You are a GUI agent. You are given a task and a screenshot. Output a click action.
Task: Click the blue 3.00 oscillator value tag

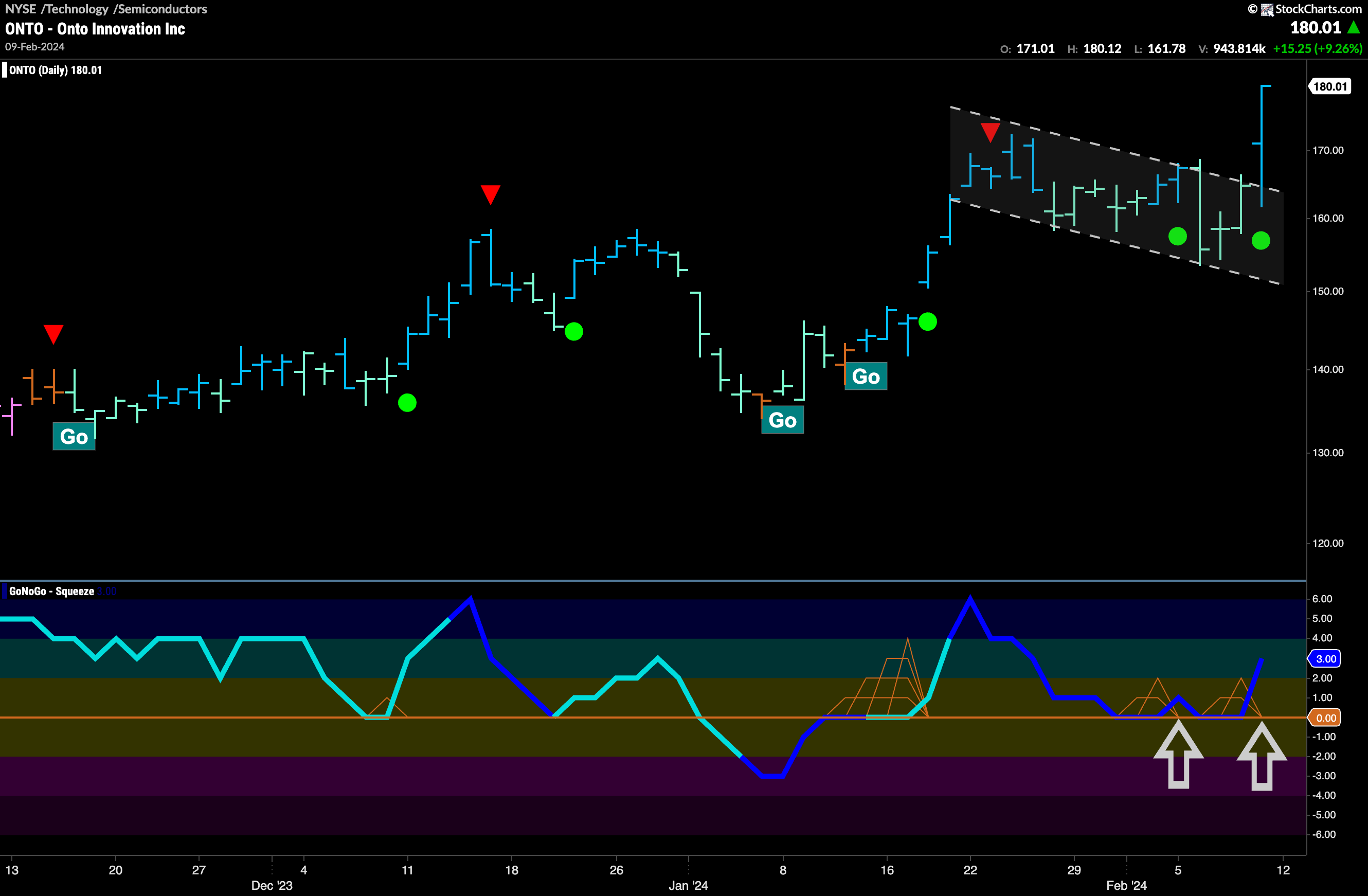tap(1325, 659)
